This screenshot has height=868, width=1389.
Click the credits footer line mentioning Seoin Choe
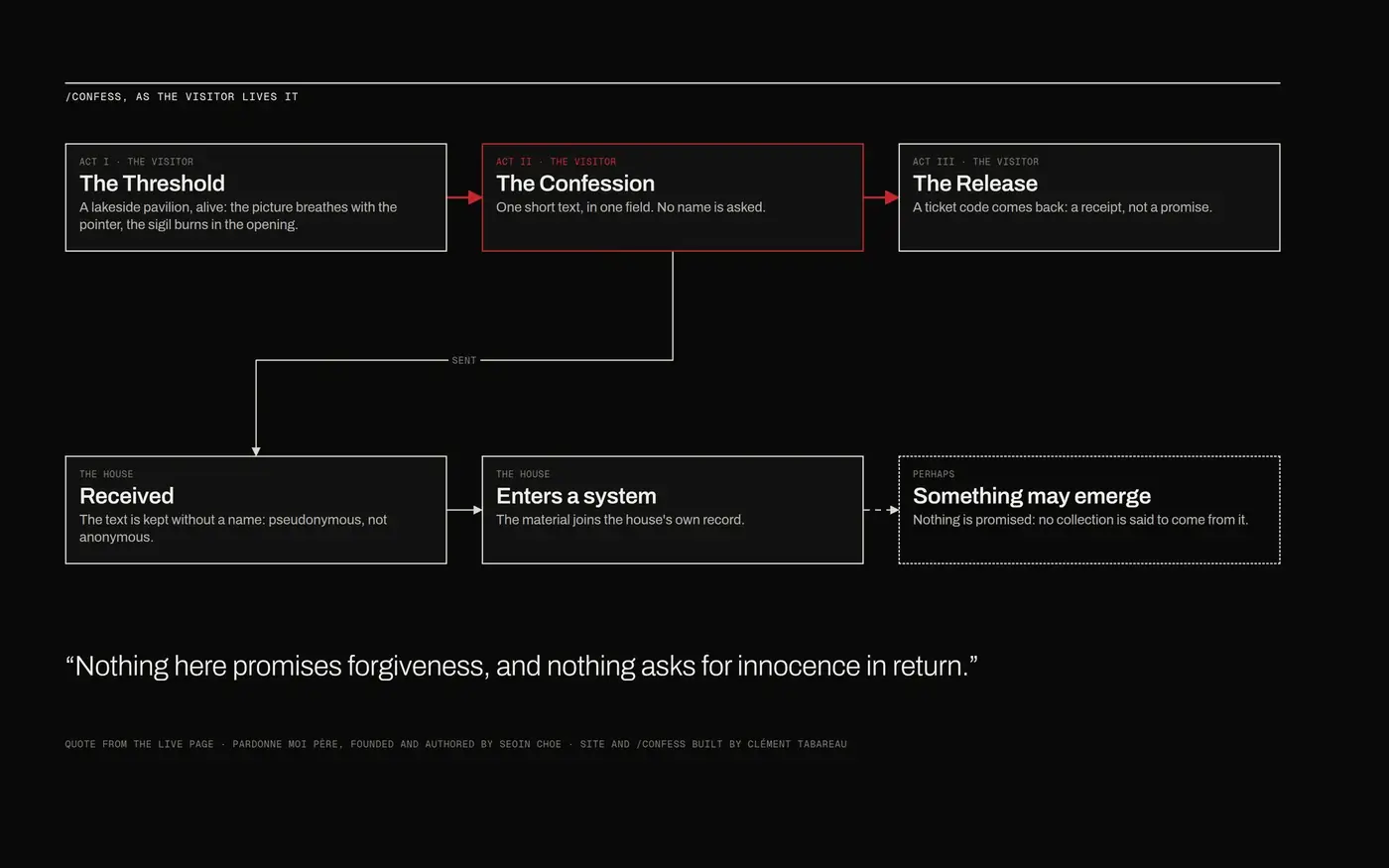(x=455, y=744)
